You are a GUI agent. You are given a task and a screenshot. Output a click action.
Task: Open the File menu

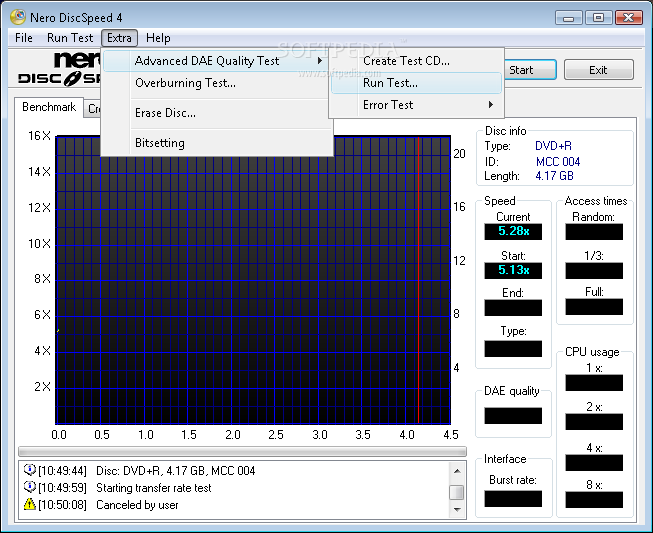point(24,38)
